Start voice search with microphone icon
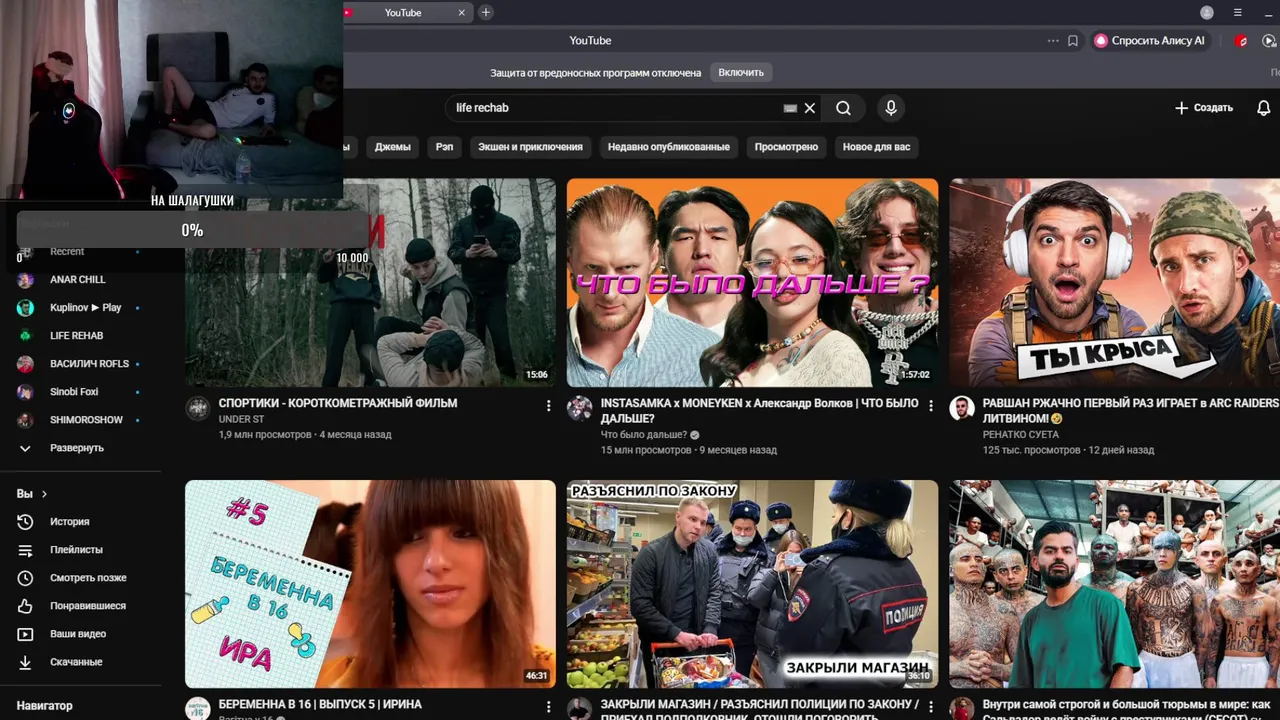 click(890, 108)
